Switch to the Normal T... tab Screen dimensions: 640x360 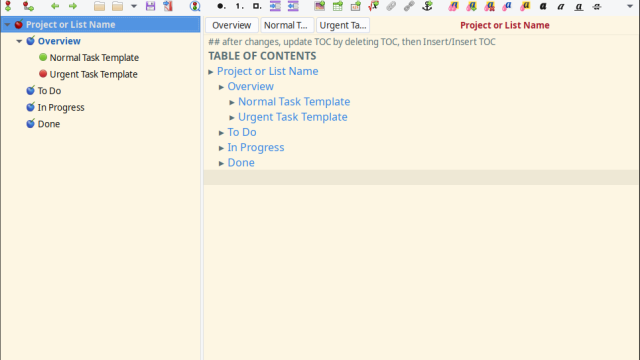point(286,25)
